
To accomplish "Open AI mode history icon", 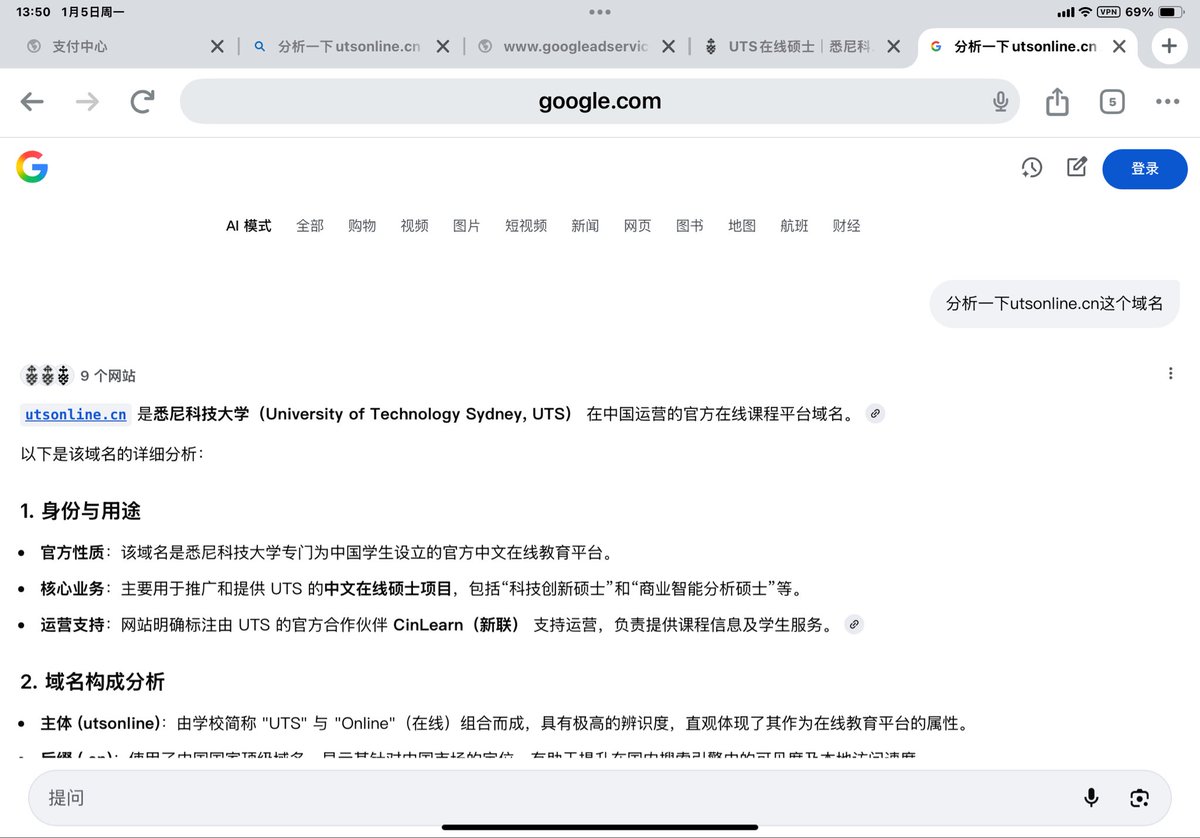I will coord(1032,168).
